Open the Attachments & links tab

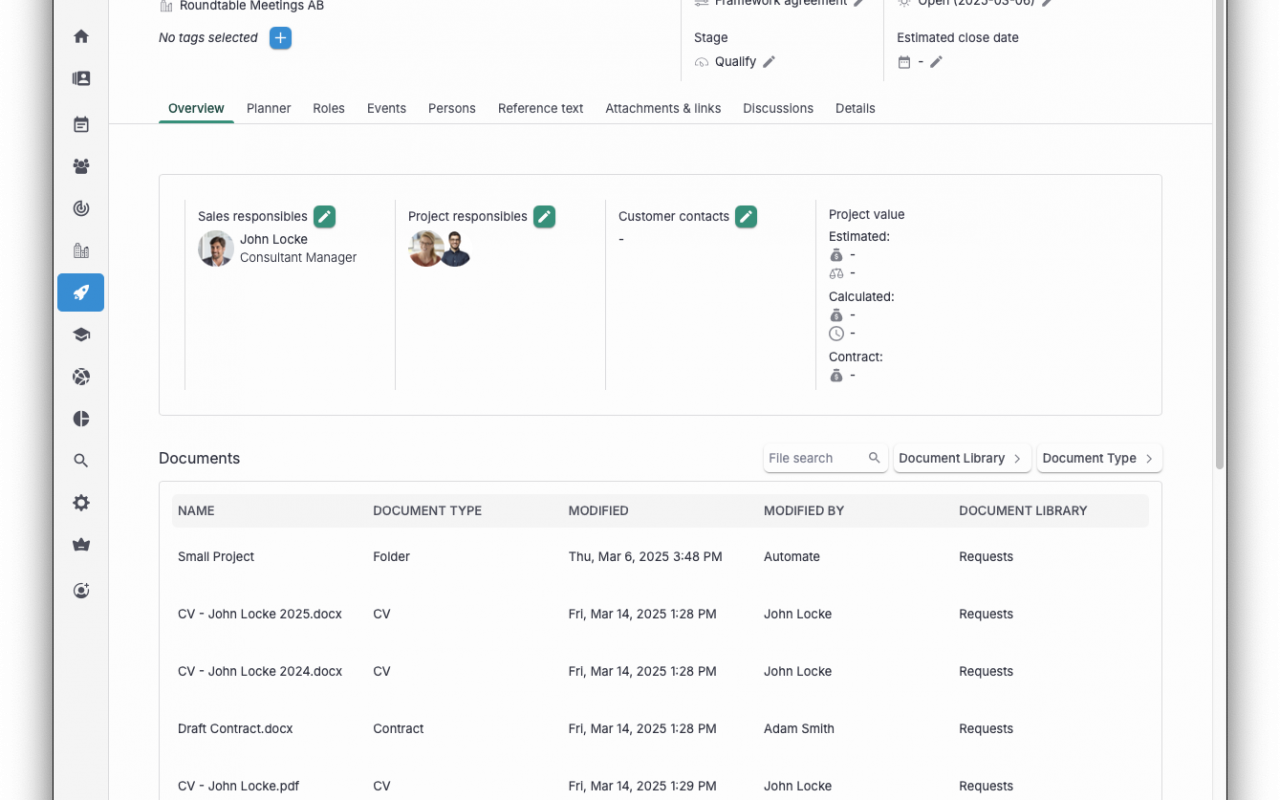(662, 108)
